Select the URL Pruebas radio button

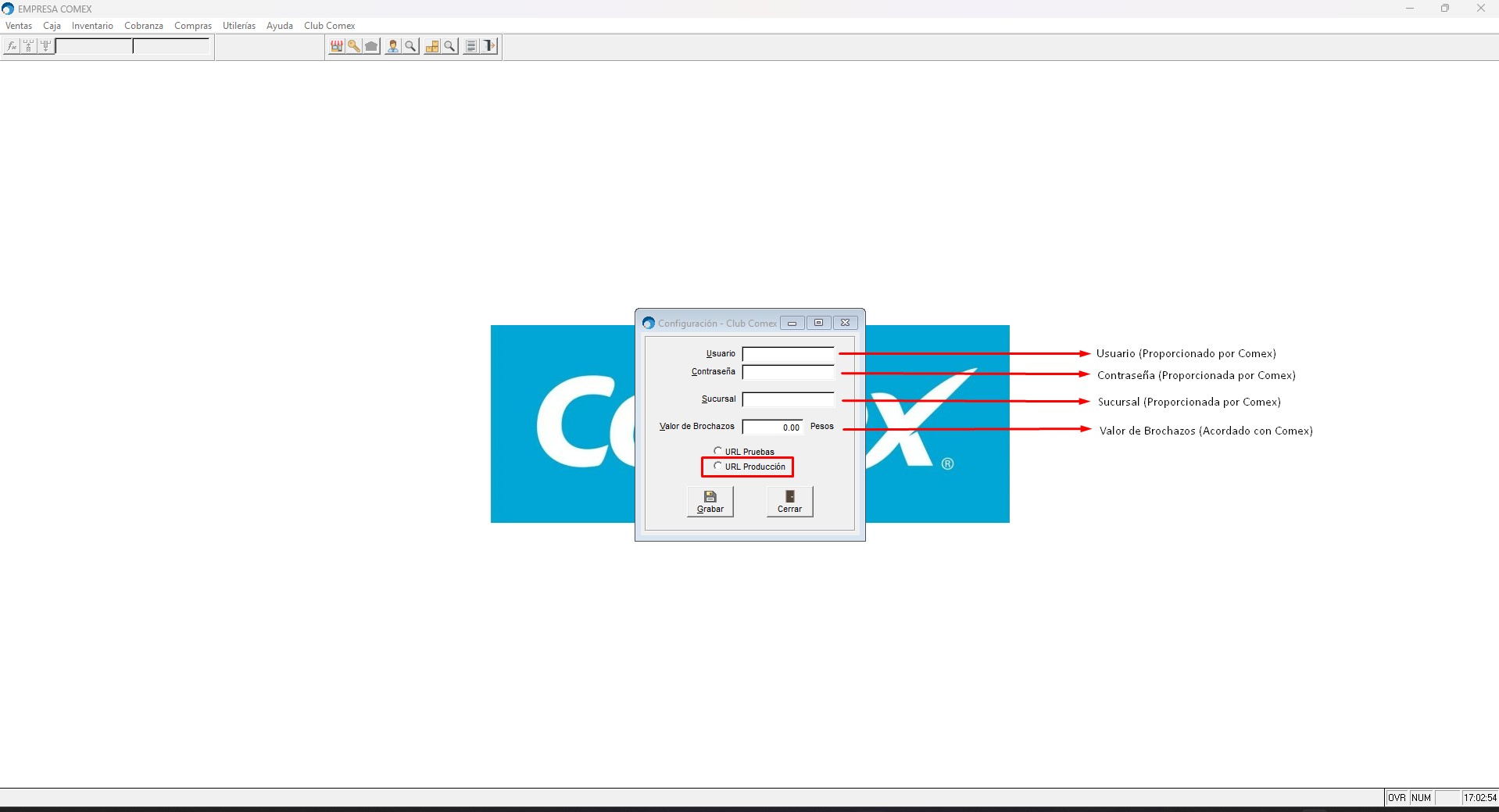(717, 451)
